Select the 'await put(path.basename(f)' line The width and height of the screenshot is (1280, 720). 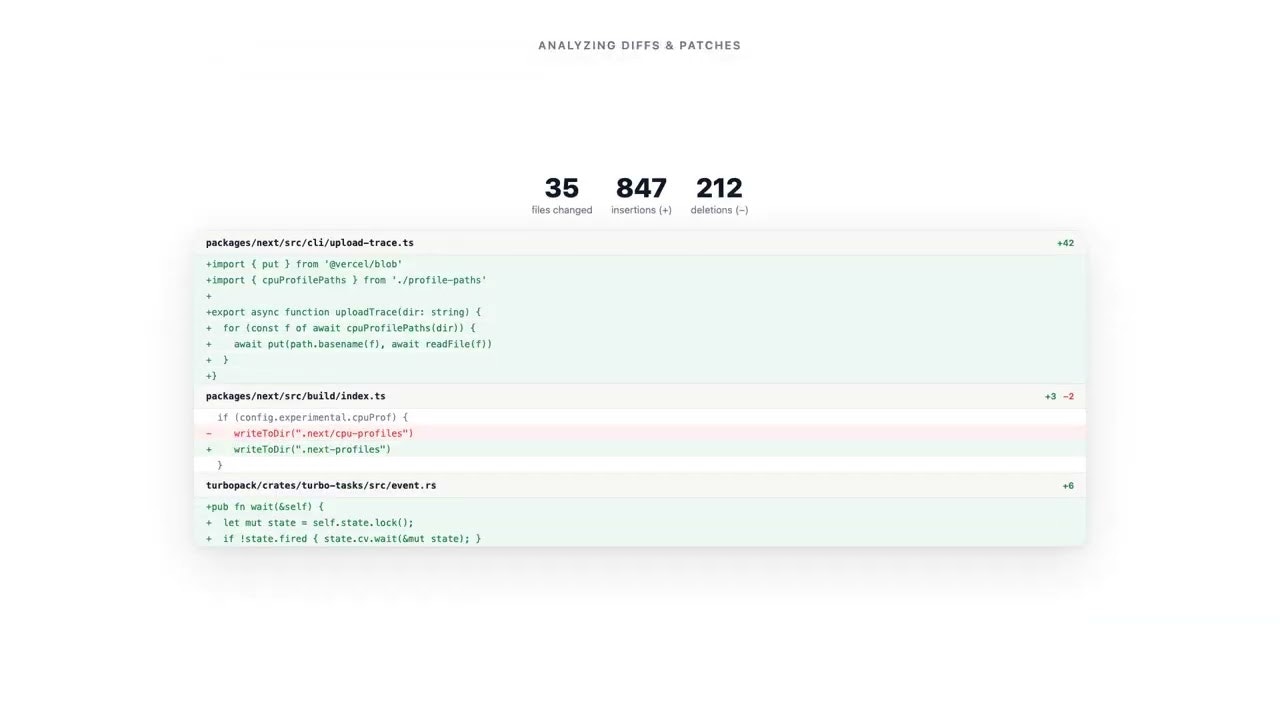point(640,344)
